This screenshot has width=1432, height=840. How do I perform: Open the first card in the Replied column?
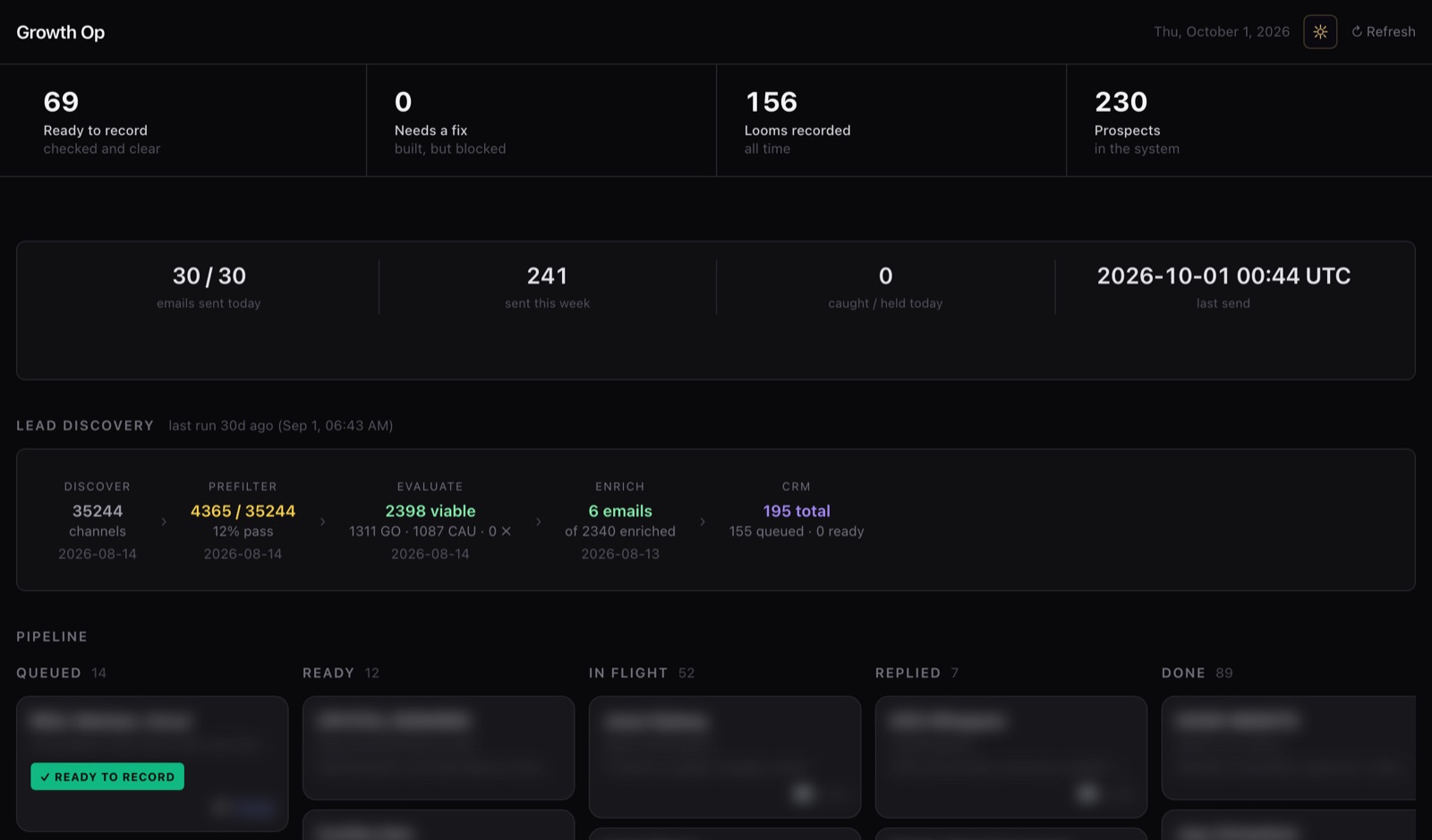pyautogui.click(x=1011, y=757)
